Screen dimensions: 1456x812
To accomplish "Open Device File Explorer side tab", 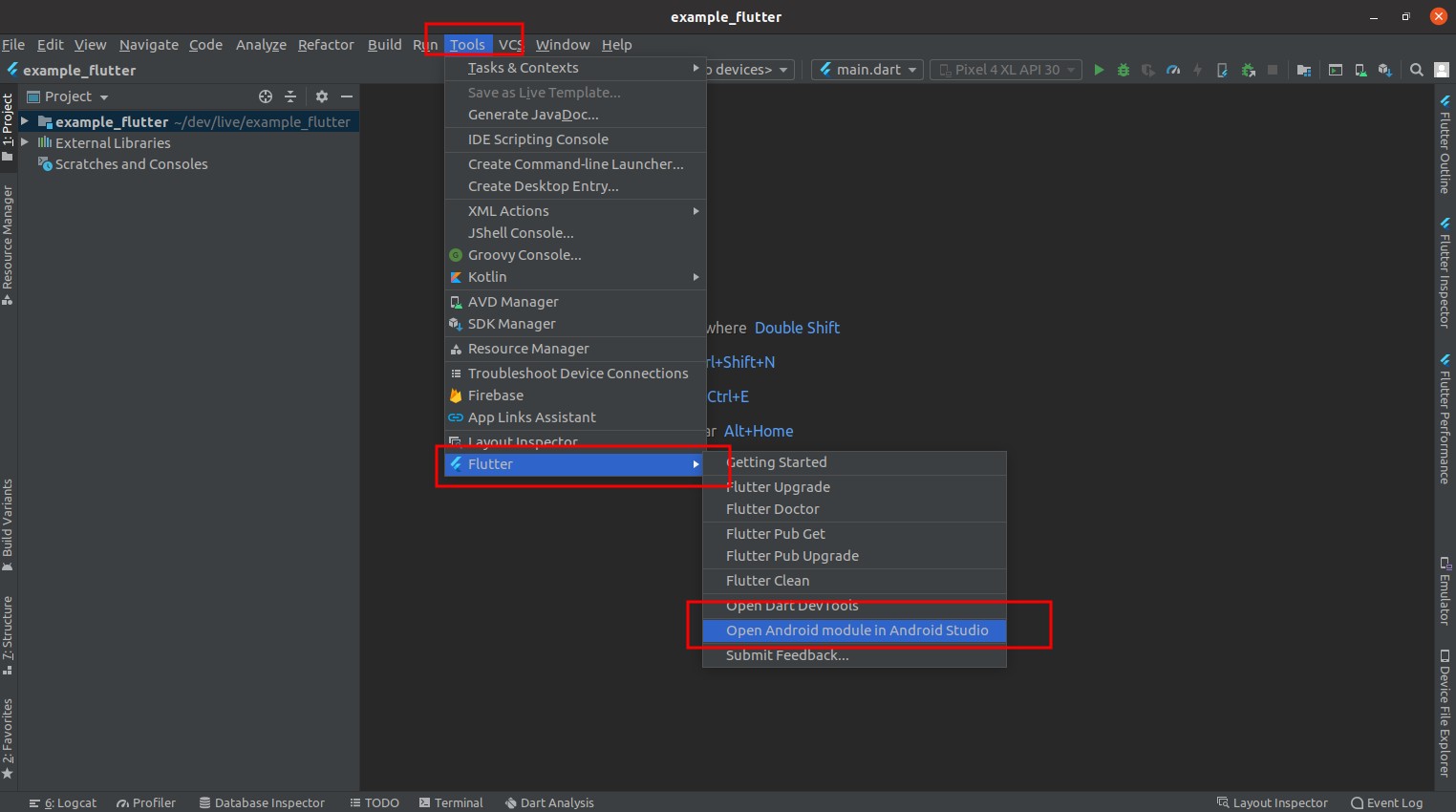I will (1445, 714).
